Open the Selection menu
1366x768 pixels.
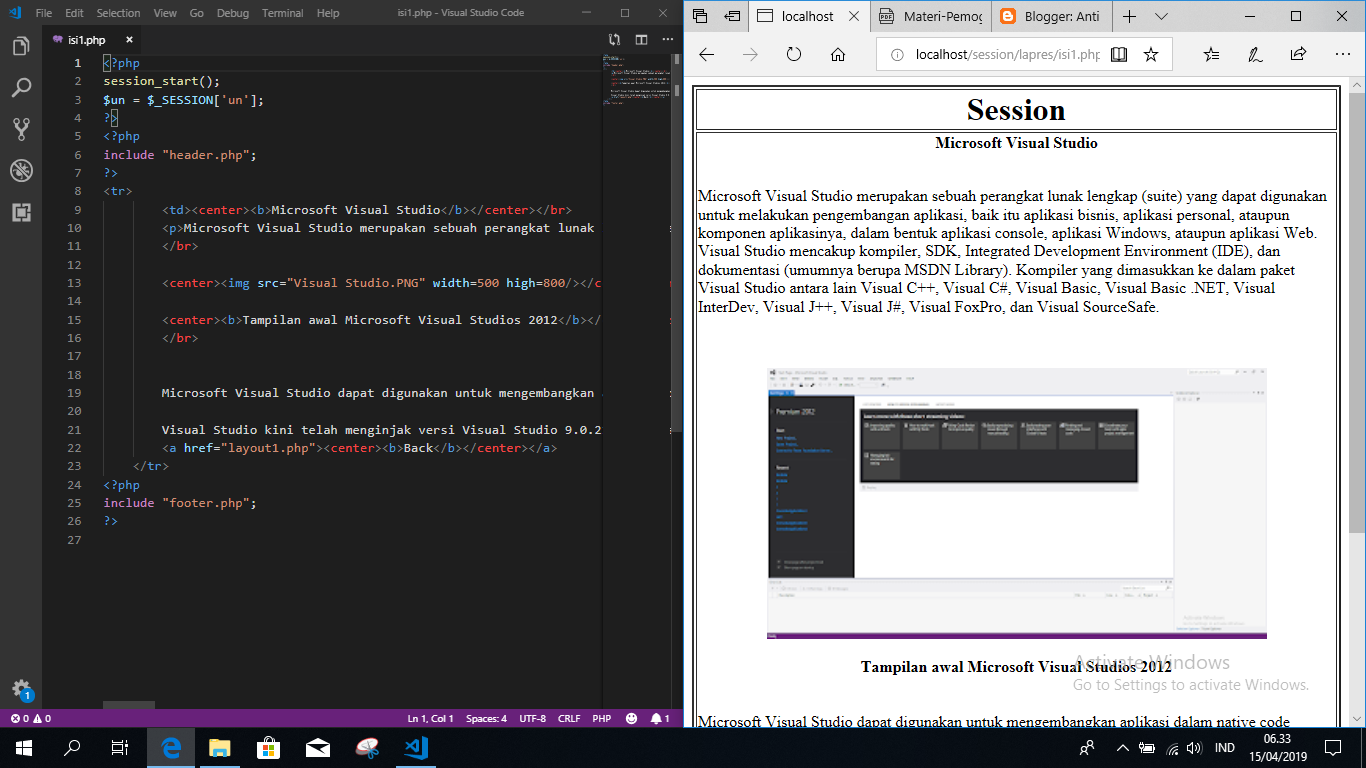[119, 13]
